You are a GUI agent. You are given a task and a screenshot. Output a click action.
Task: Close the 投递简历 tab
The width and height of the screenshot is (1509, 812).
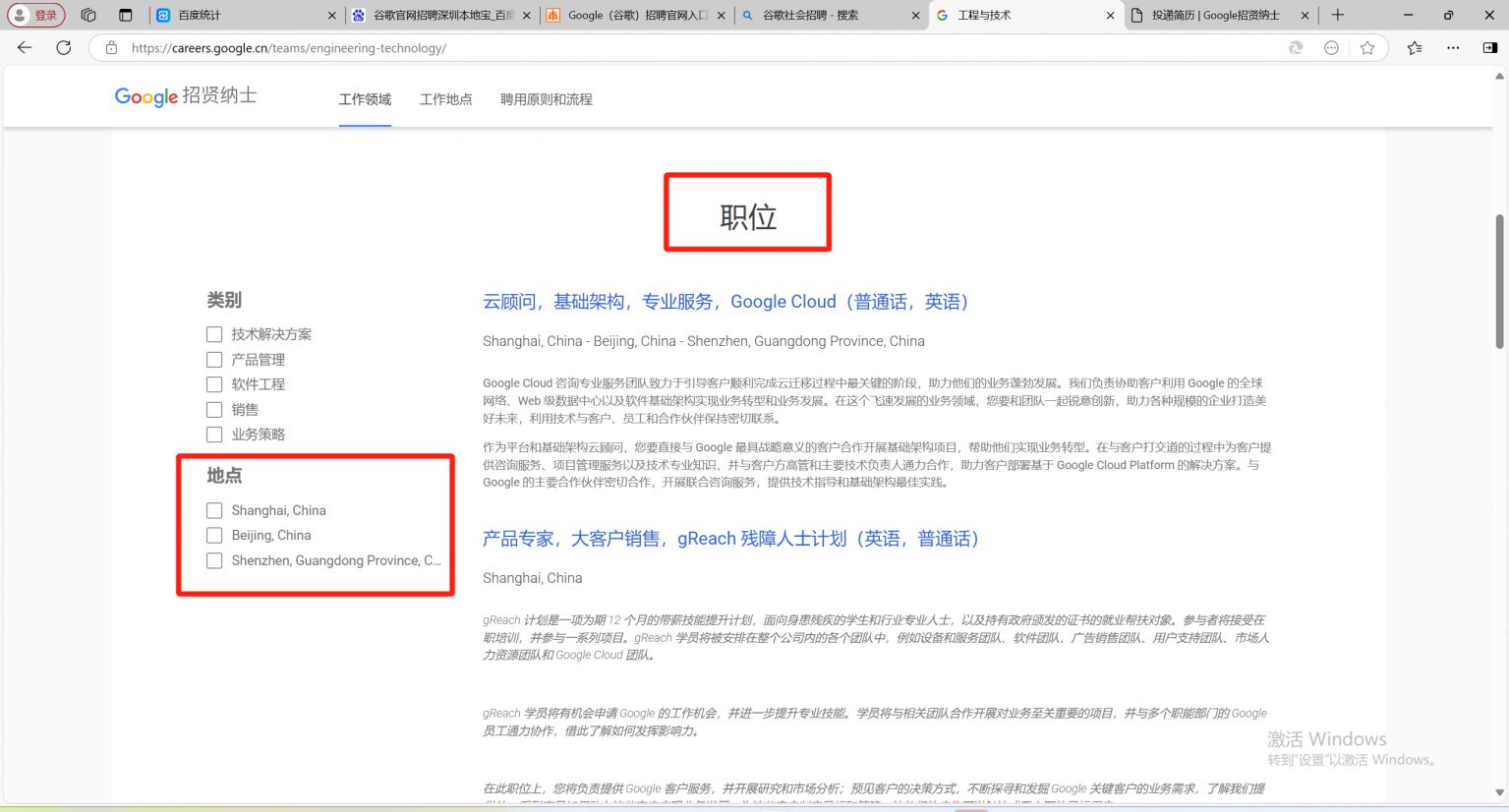[1305, 16]
